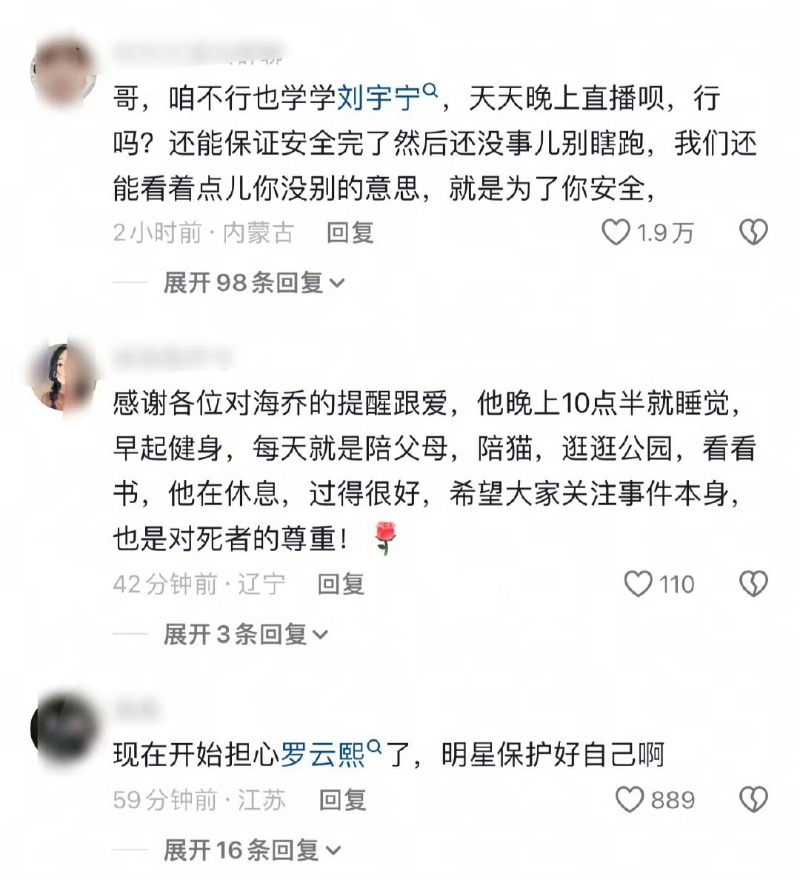Like the 江苏 comment with 889 likes
Image resolution: width=800 pixels, height=880 pixels.
(630, 799)
